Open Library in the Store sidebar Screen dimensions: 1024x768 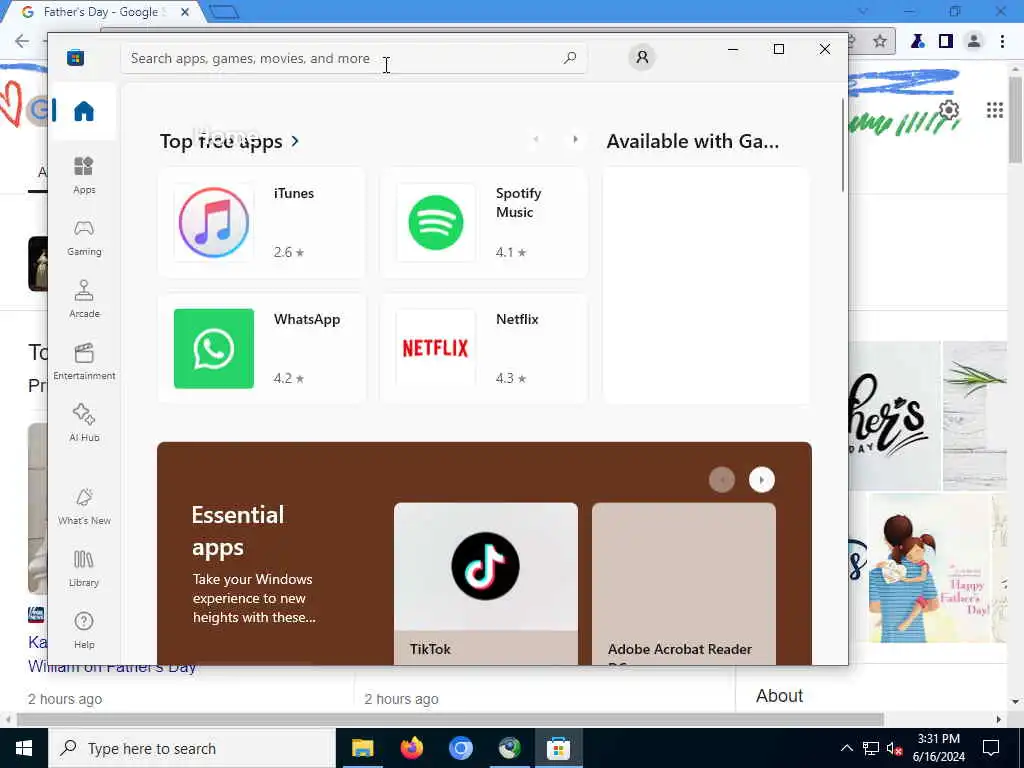[x=84, y=569]
